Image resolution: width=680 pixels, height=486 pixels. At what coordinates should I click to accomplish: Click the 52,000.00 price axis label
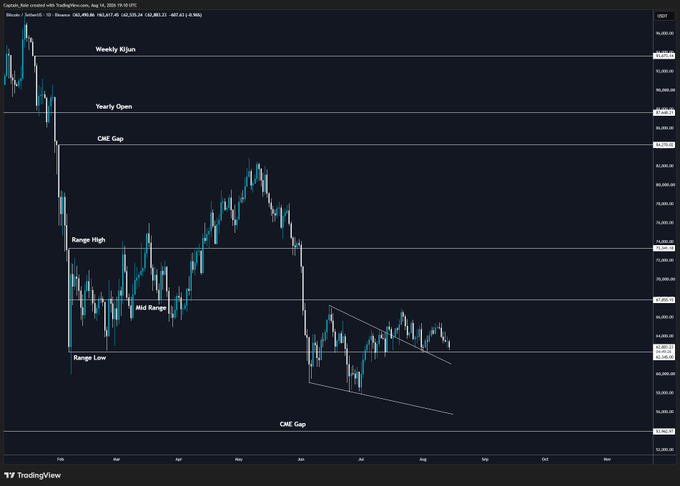(x=665, y=450)
